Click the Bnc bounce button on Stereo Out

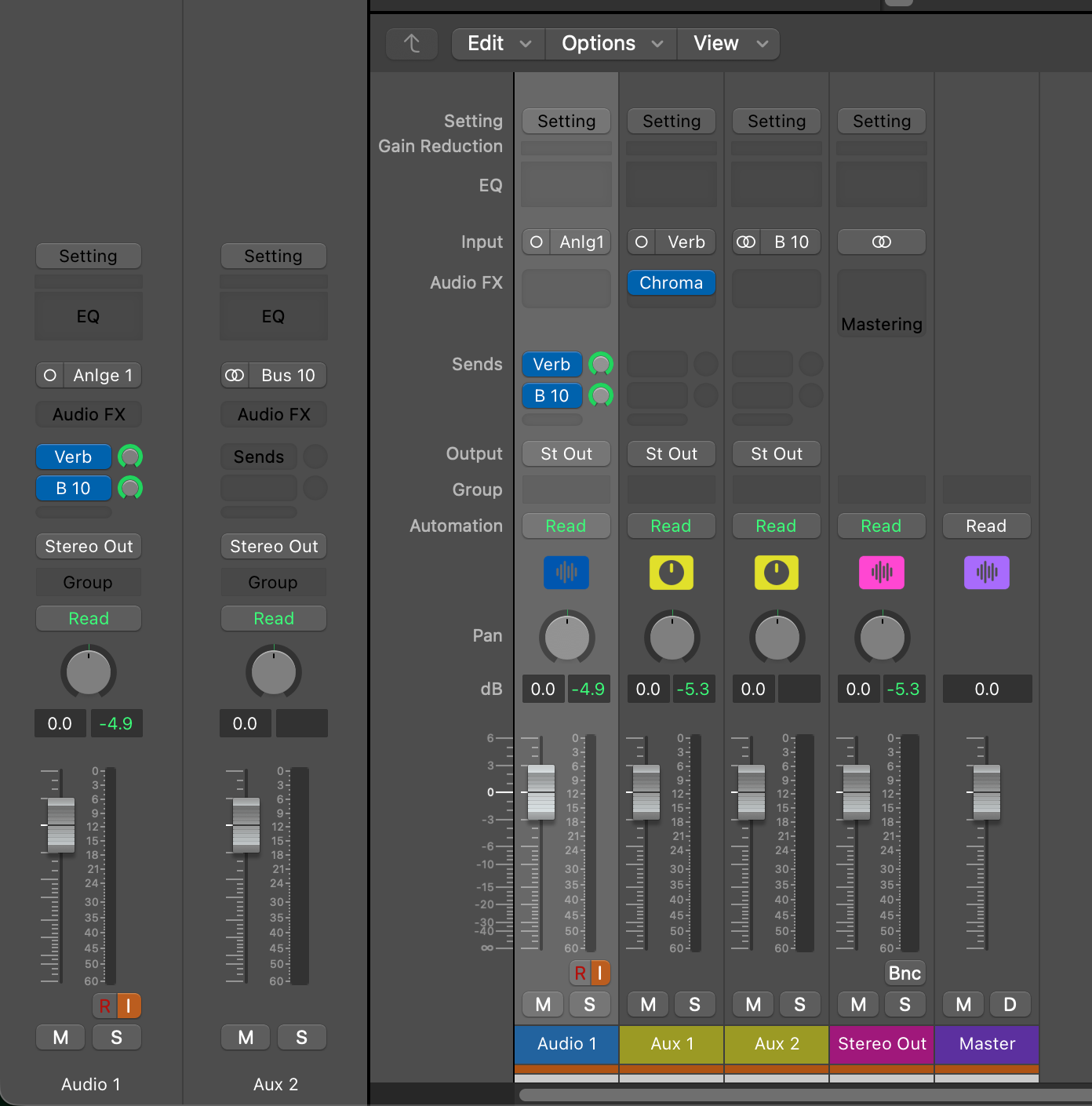905,973
